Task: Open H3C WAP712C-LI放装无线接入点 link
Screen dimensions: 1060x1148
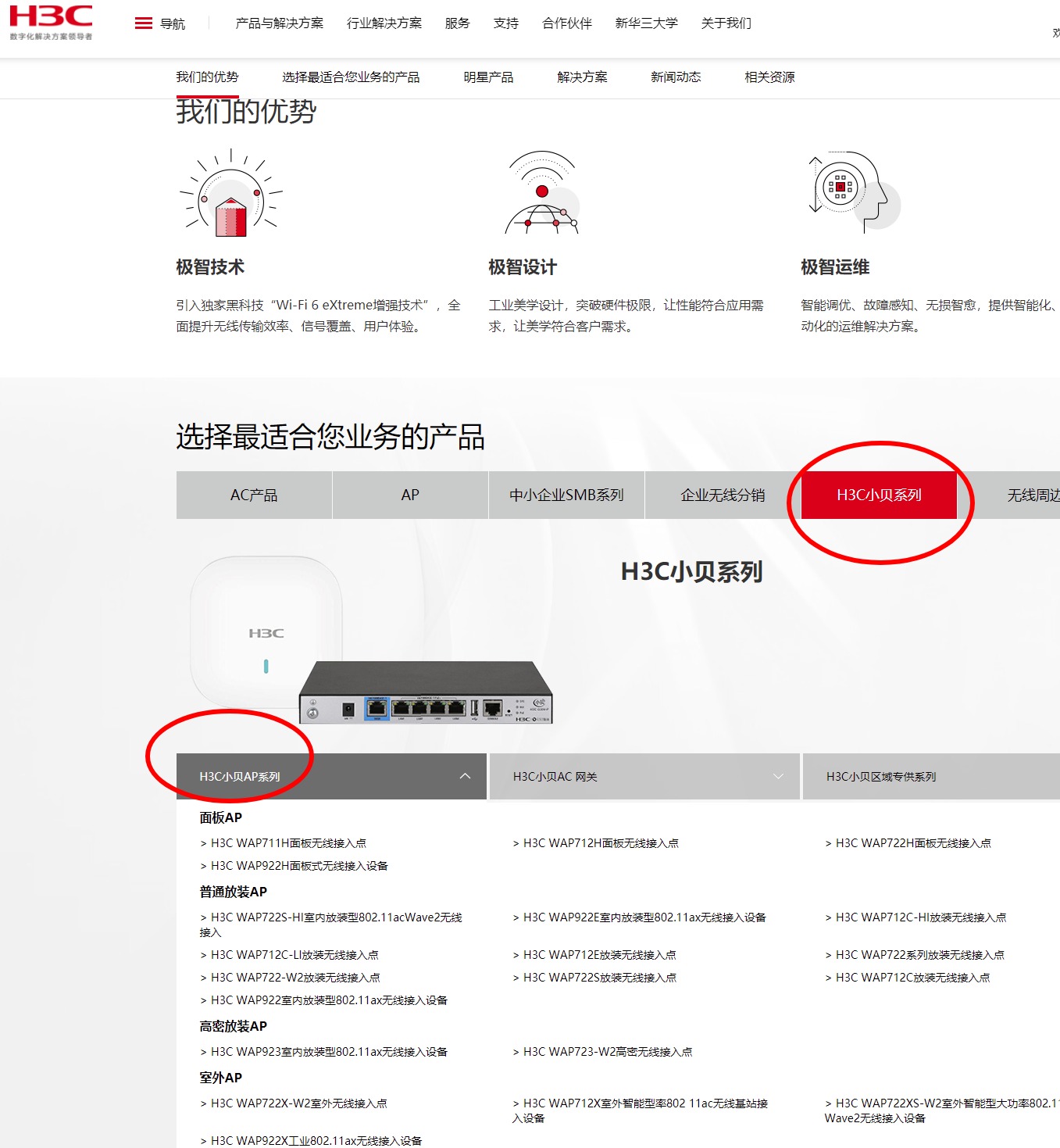Action: click(x=289, y=955)
